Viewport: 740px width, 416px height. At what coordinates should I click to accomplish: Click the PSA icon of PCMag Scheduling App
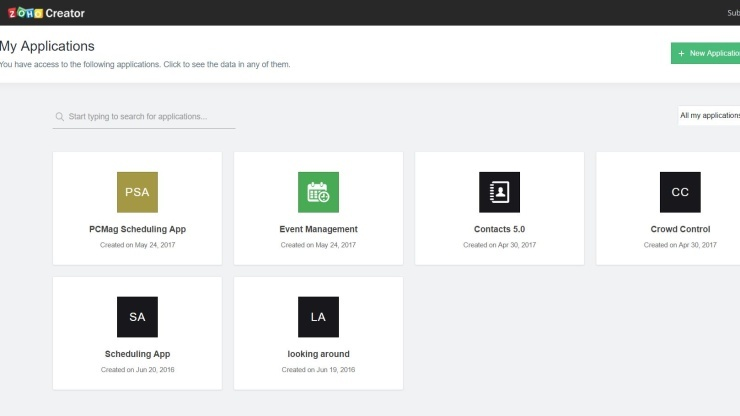pos(137,192)
